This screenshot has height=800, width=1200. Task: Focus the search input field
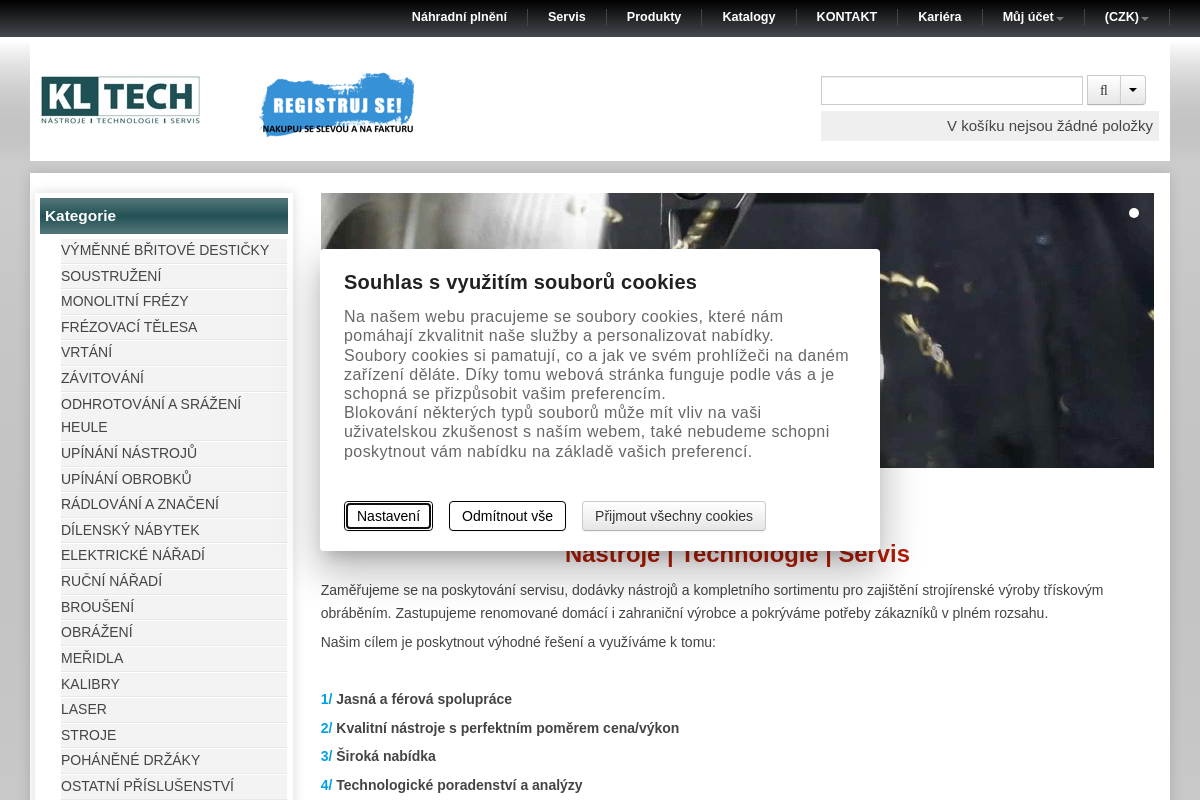pyautogui.click(x=951, y=90)
